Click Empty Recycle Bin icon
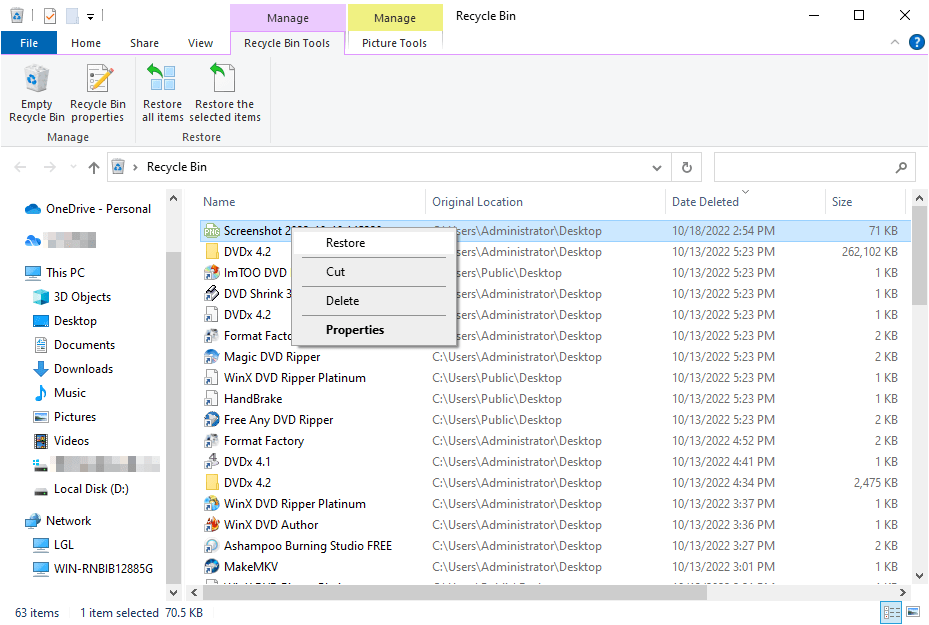This screenshot has width=929, height=625. [x=36, y=93]
